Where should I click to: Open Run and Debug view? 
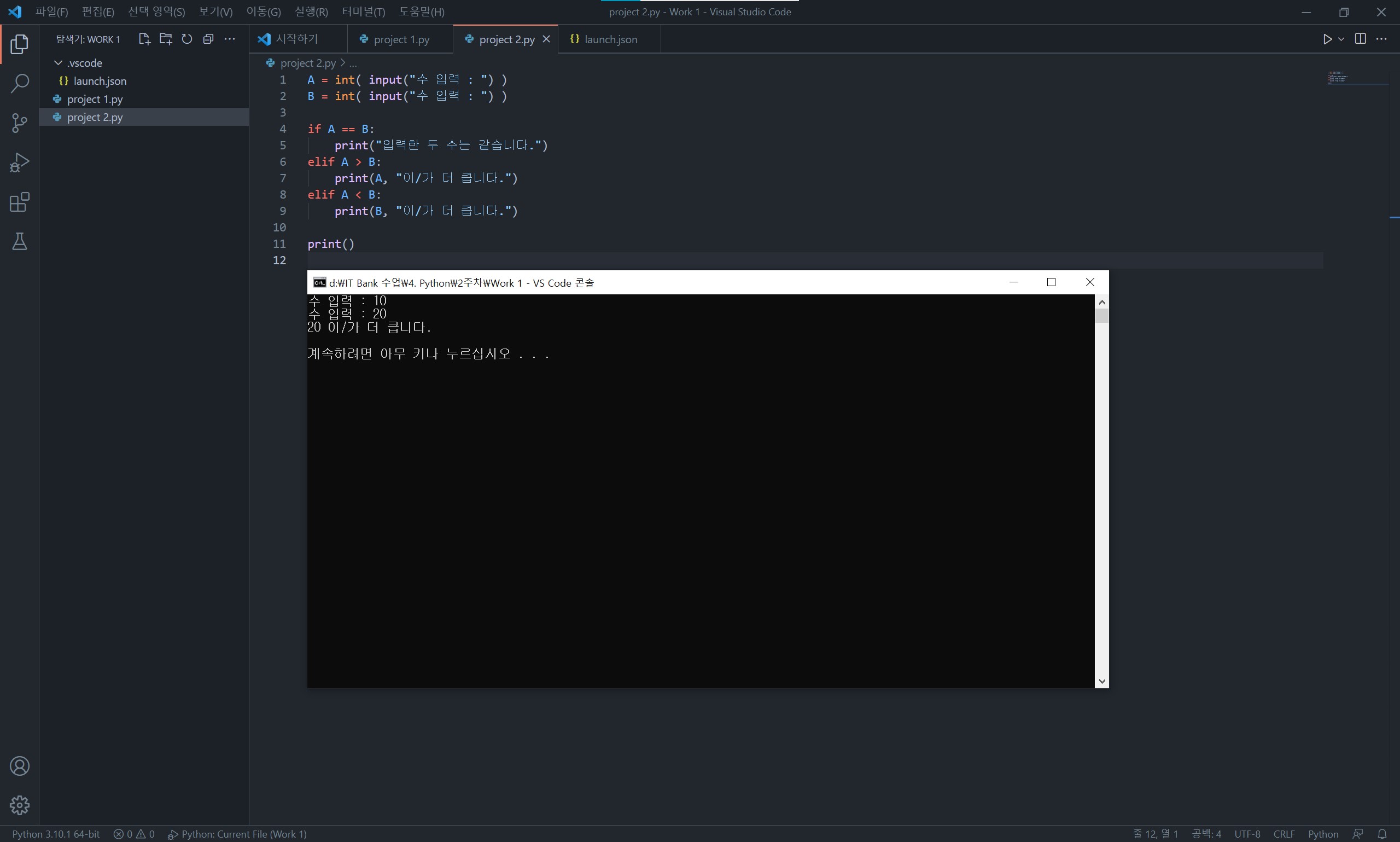19,163
